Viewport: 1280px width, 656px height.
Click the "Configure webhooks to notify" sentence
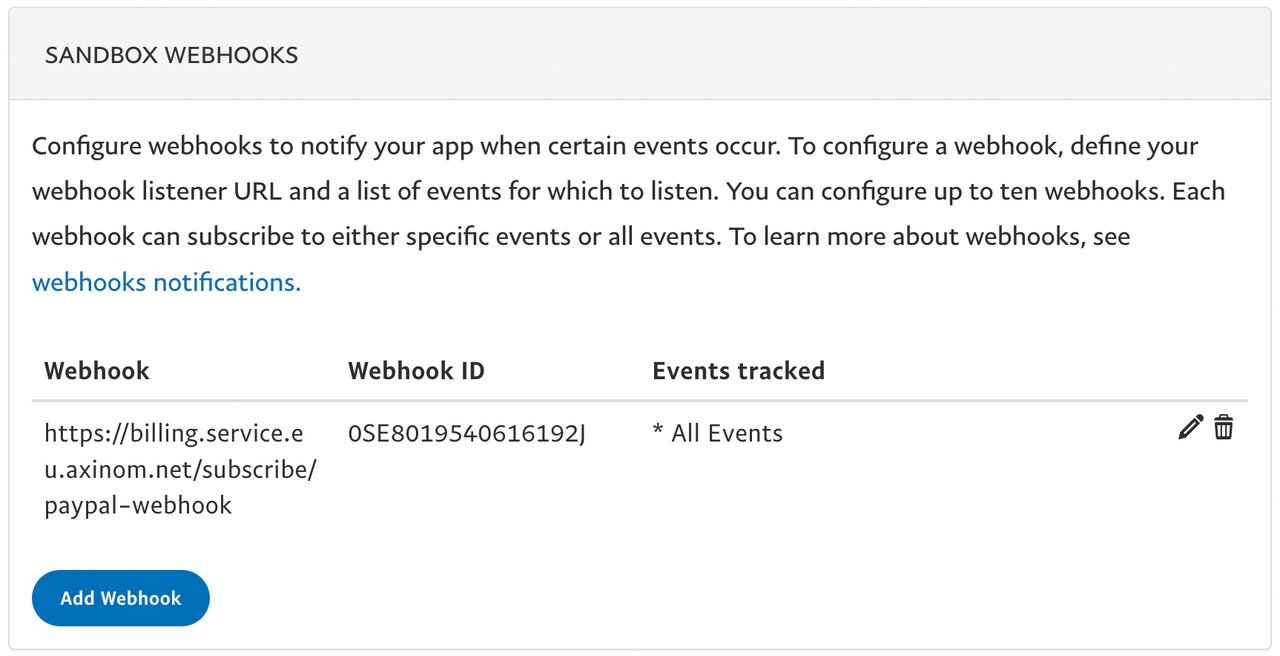point(200,146)
